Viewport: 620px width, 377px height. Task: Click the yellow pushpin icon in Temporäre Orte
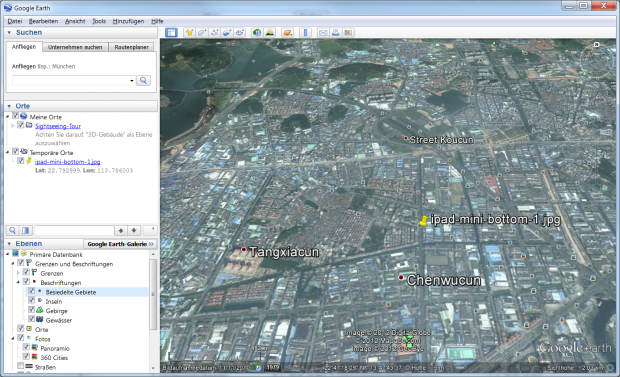click(x=29, y=161)
